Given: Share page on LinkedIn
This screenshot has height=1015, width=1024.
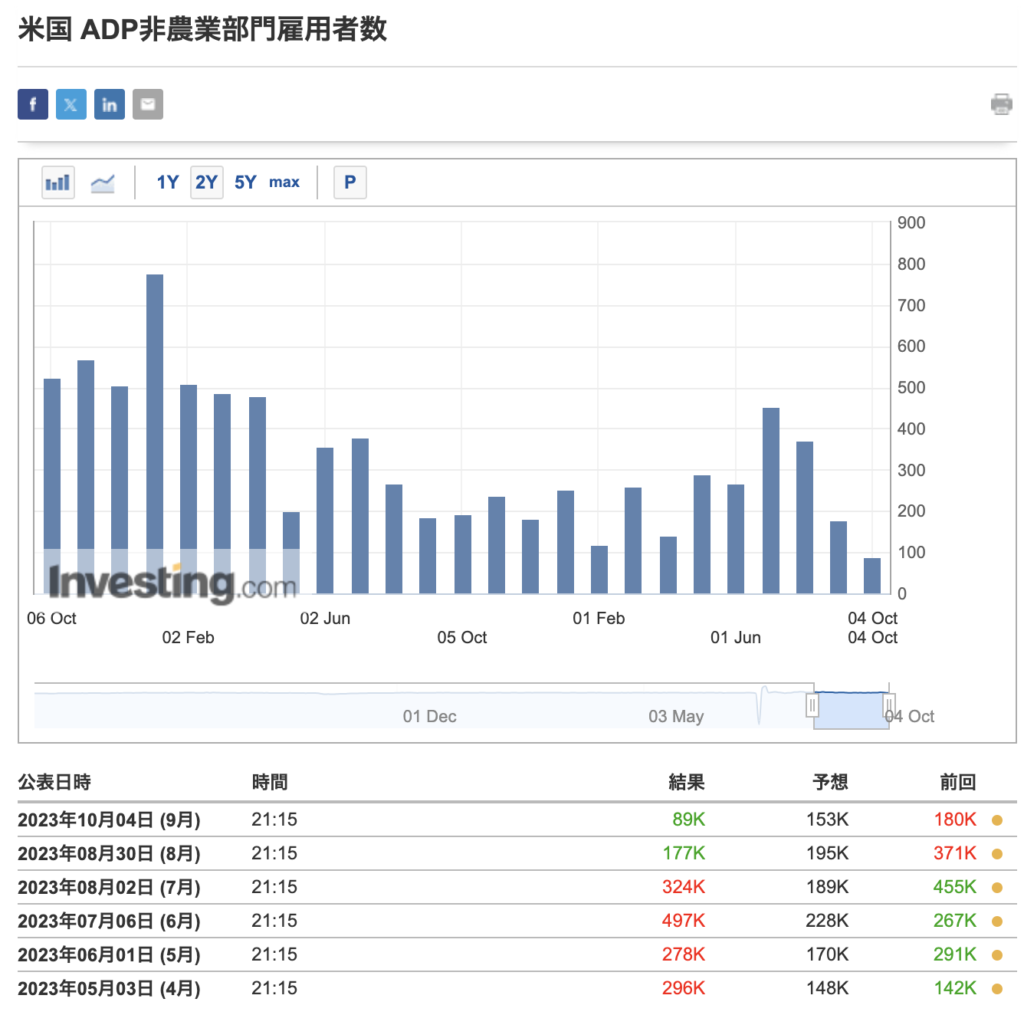Looking at the screenshot, I should click(x=110, y=105).
